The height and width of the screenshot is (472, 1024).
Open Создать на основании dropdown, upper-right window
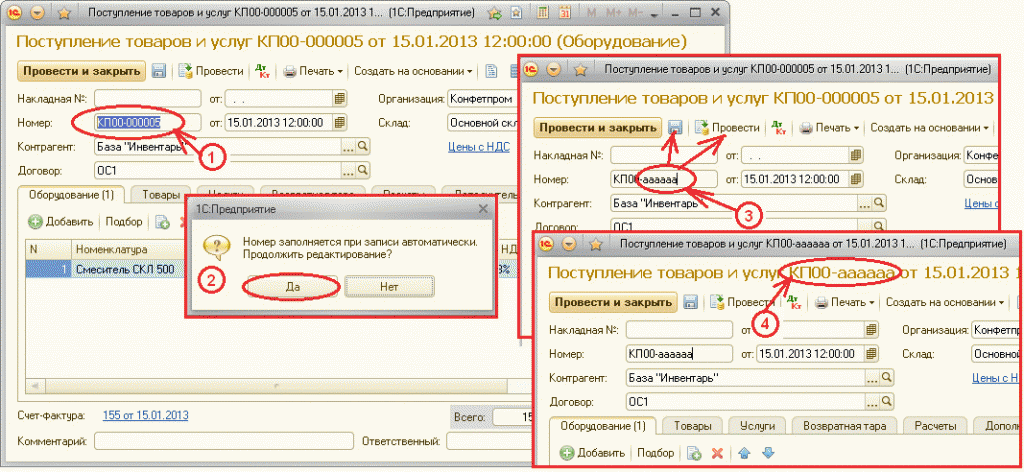point(930,127)
